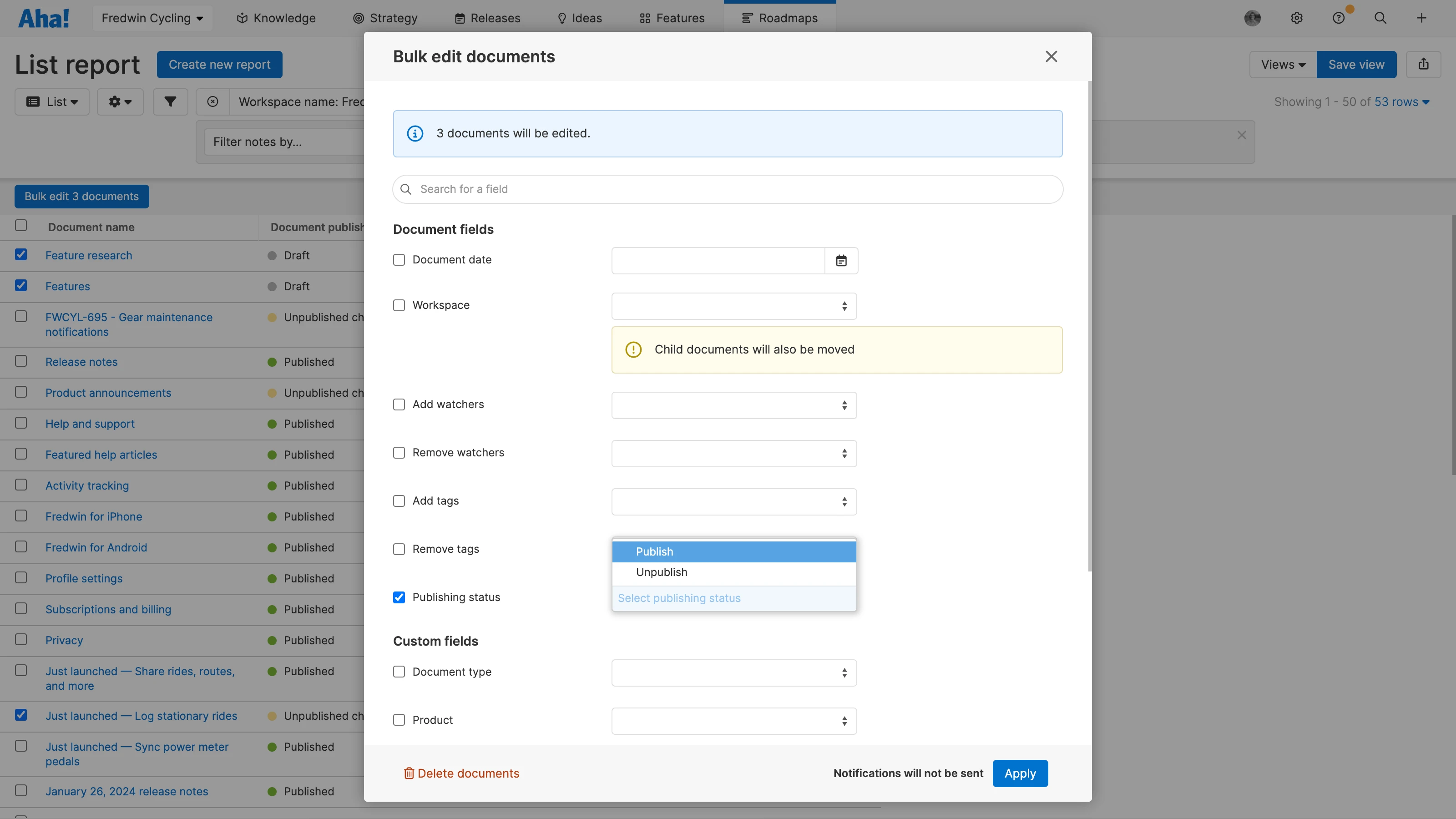Click the Apply button
Screen dimensions: 1456x819
1020,773
